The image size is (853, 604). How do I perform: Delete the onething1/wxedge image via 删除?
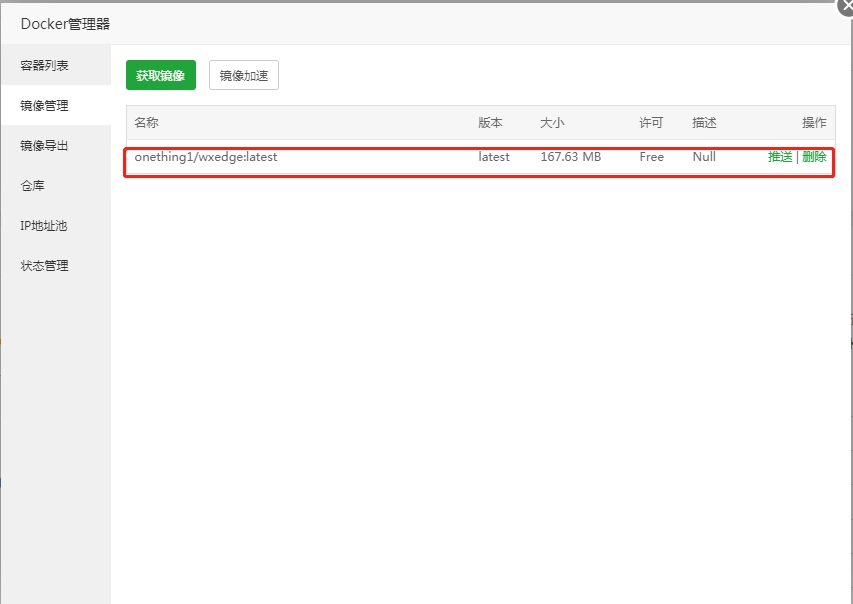(814, 157)
